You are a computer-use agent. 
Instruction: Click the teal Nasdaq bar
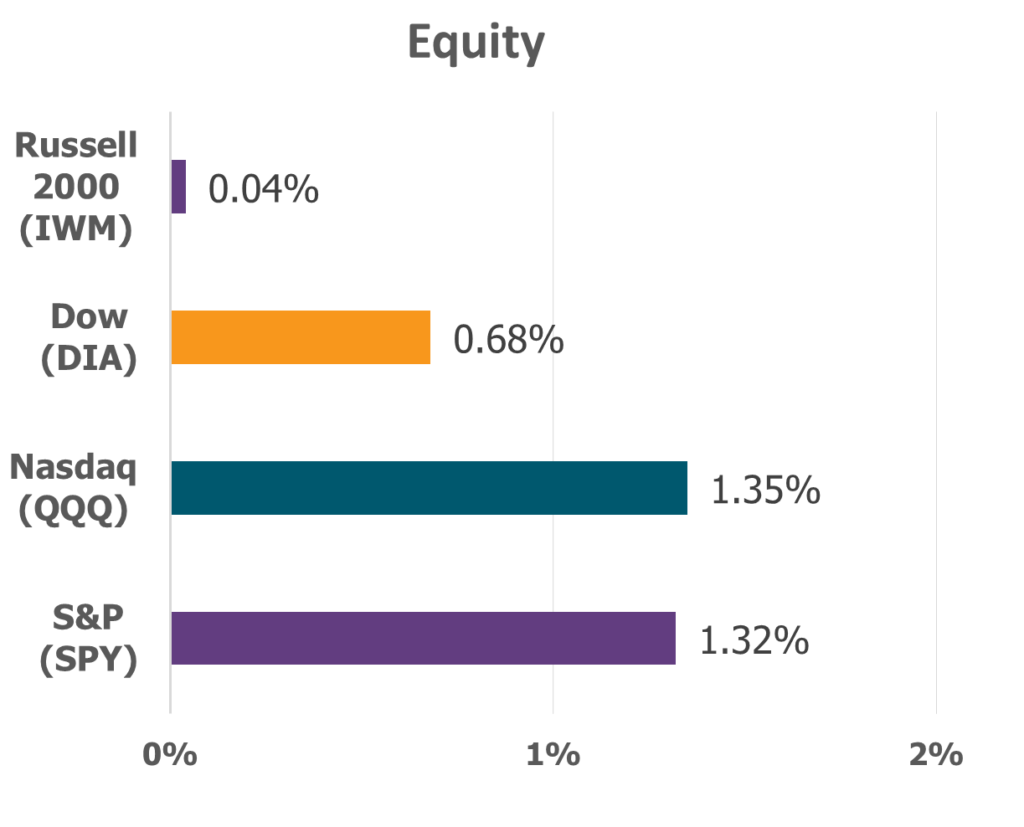pos(428,488)
